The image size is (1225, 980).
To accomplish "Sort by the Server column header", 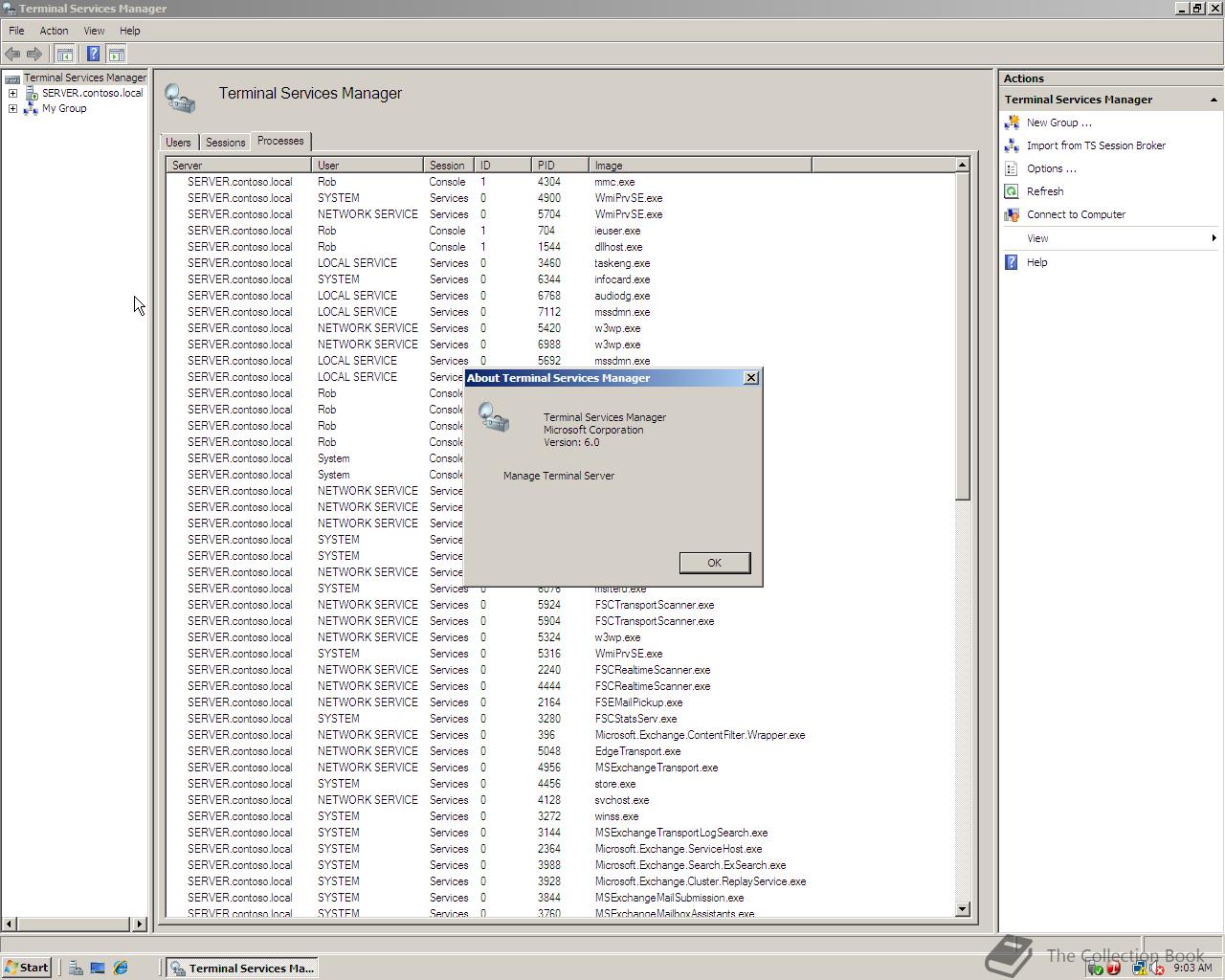I will (x=239, y=166).
